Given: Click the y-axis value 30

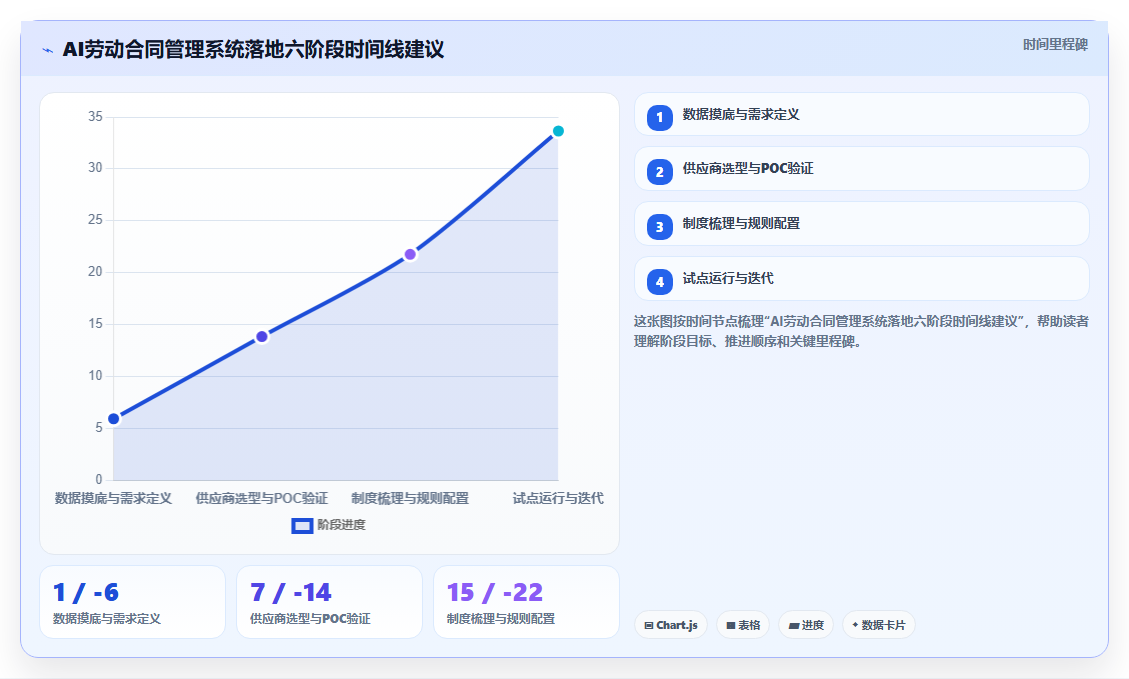Looking at the screenshot, I should tap(95, 168).
